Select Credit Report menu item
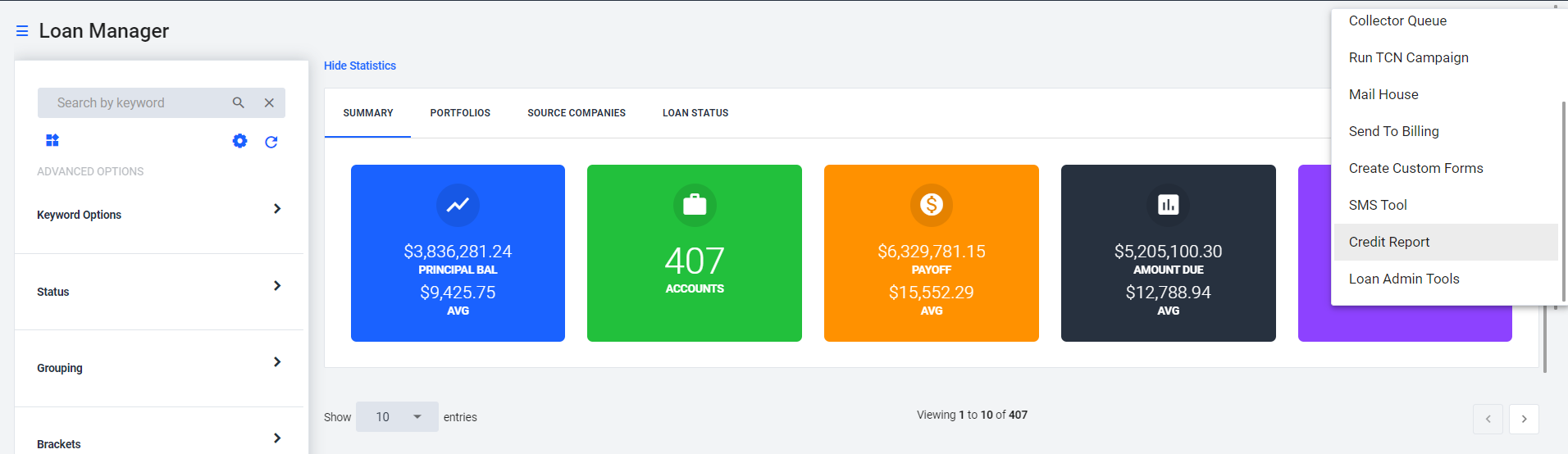The image size is (1568, 454). point(1446,242)
